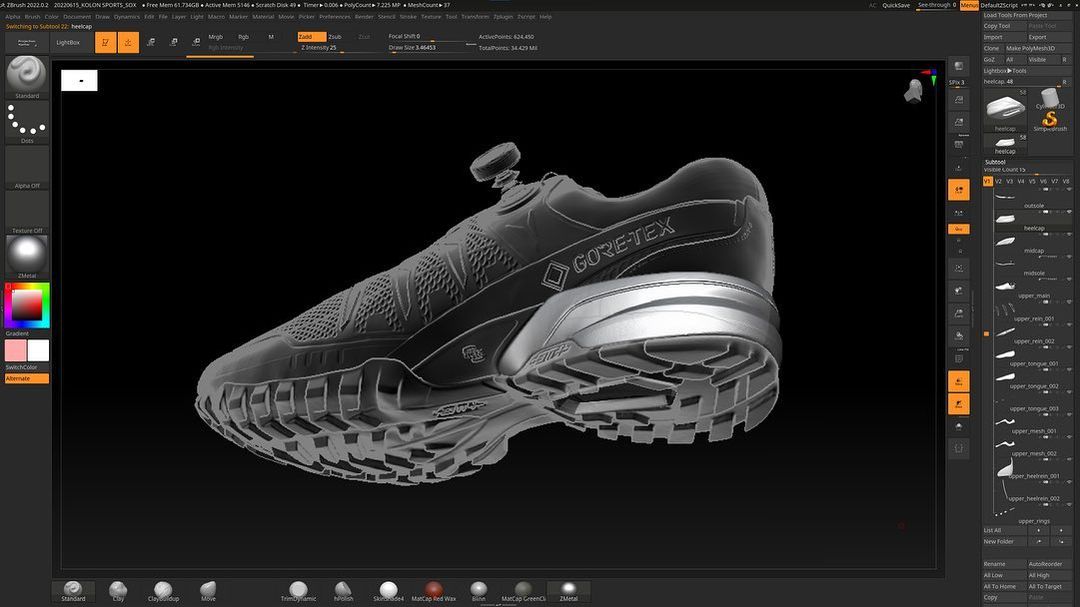Open the ZMetal material picker on left
The width and height of the screenshot is (1080, 607).
(x=27, y=257)
